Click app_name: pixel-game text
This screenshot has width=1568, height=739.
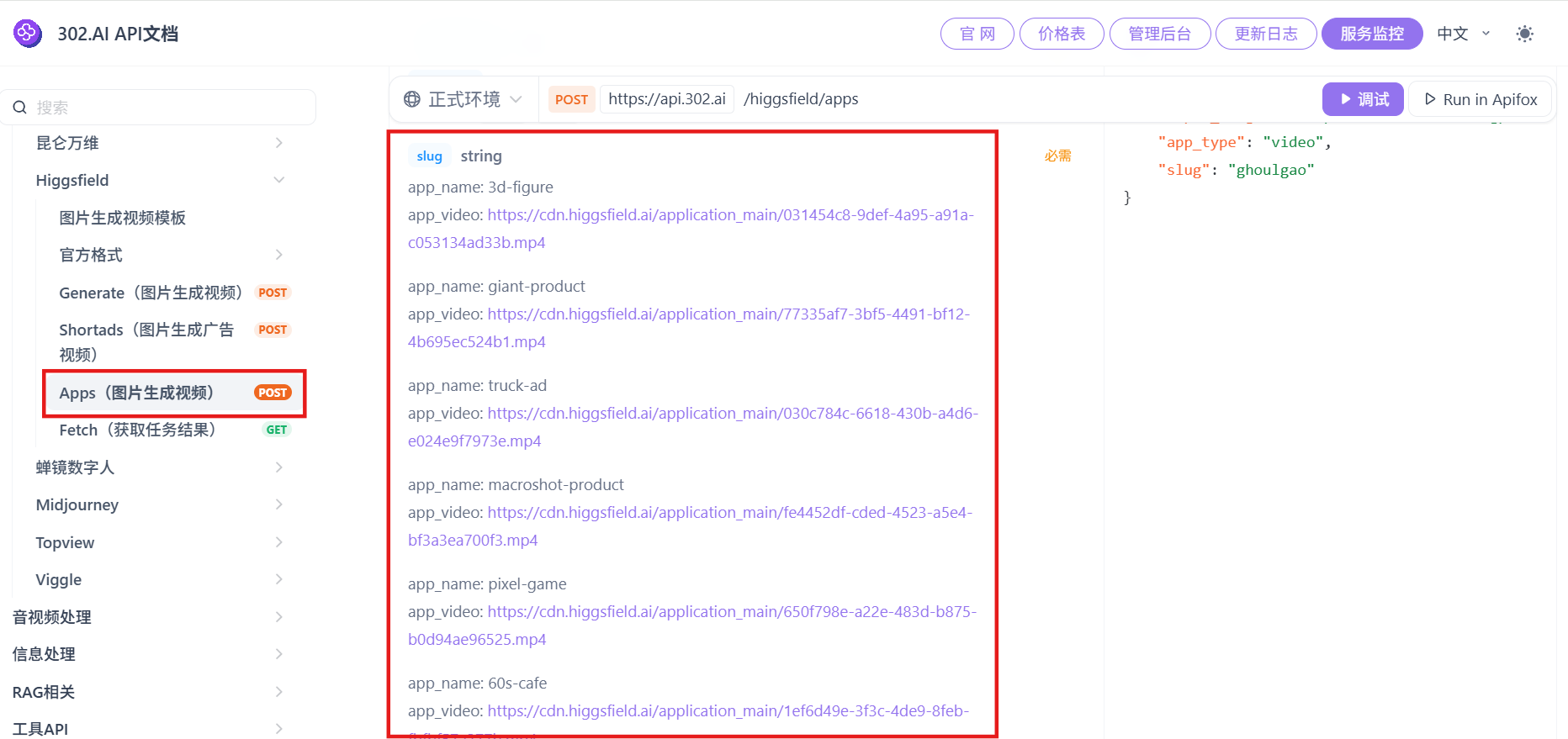point(487,584)
